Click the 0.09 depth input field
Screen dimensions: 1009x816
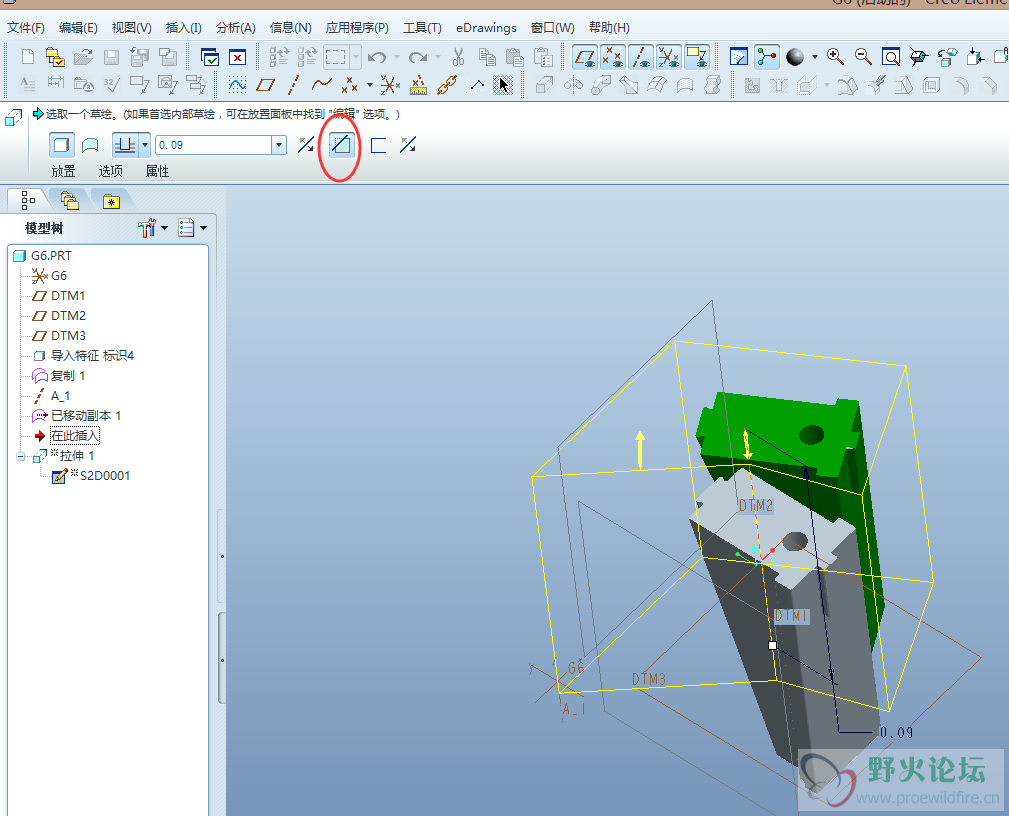tap(212, 145)
